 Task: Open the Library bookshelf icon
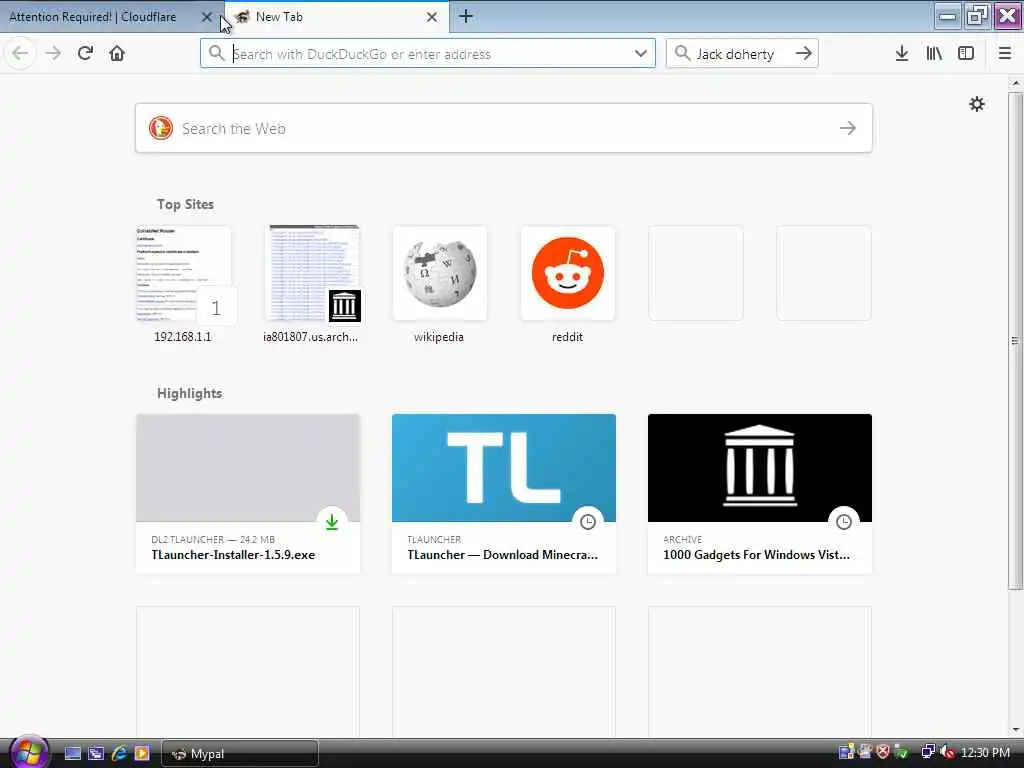point(934,54)
